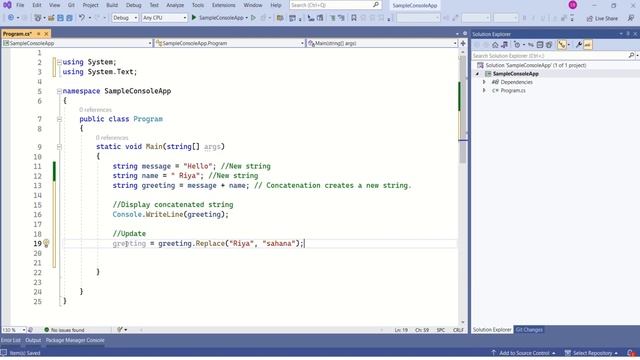Image resolution: width=640 pixels, height=360 pixels.
Task: Open the purple user account avatar
Action: [x=573, y=5]
